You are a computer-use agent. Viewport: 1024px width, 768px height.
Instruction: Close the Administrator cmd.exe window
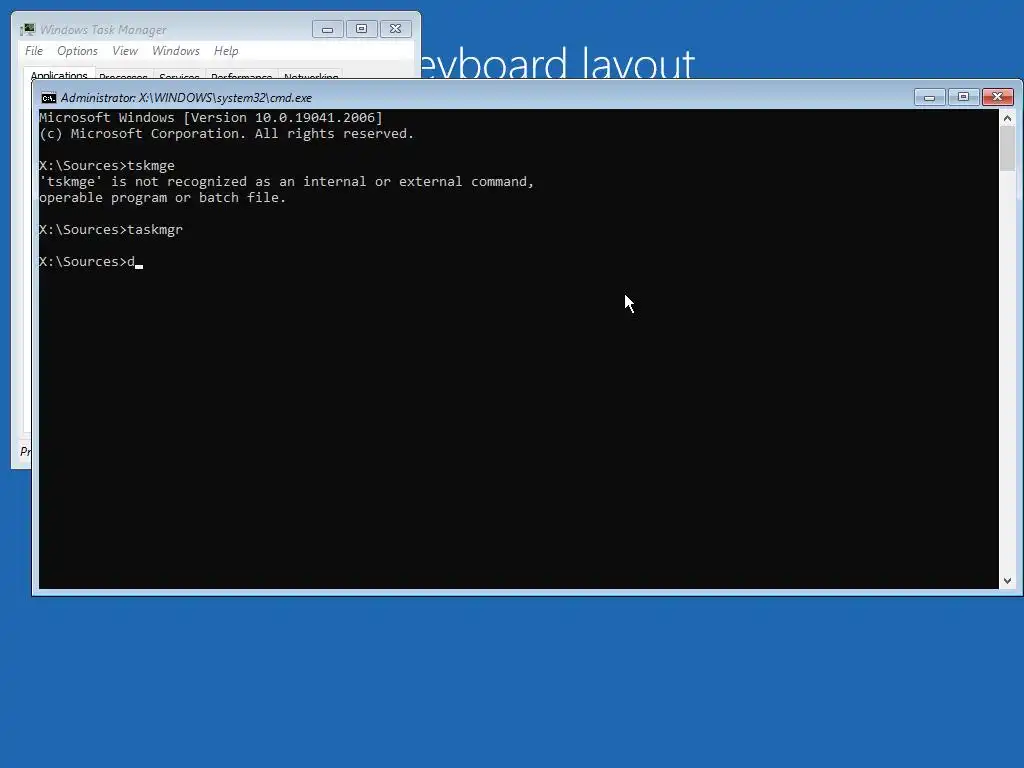point(997,97)
